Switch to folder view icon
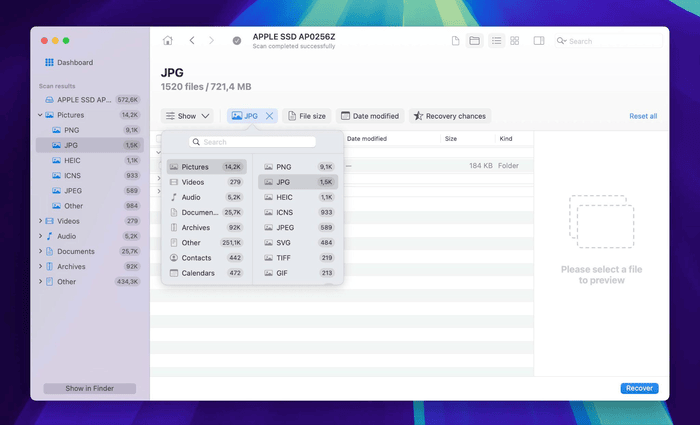 pyautogui.click(x=475, y=41)
